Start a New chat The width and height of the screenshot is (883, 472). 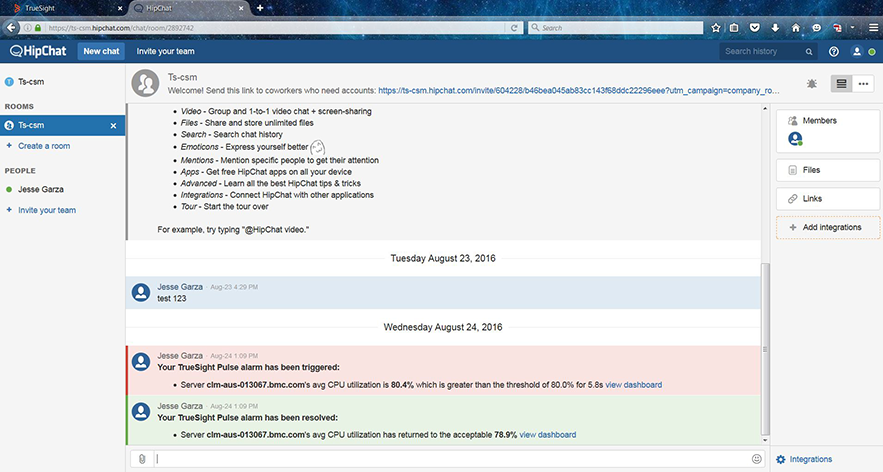(x=101, y=51)
